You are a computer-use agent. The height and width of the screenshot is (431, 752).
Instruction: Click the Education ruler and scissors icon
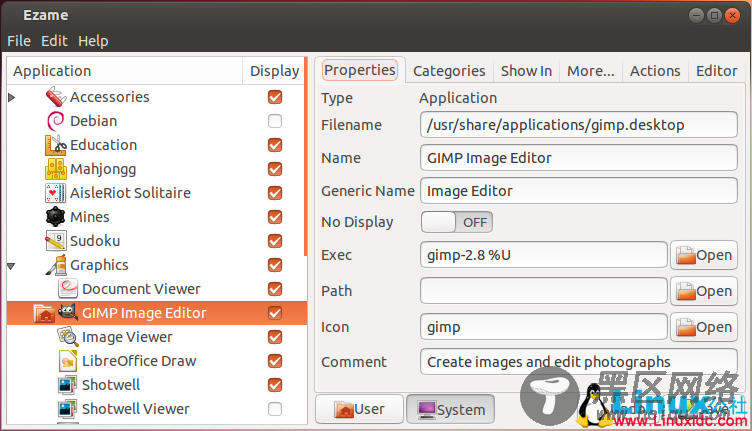(x=56, y=145)
